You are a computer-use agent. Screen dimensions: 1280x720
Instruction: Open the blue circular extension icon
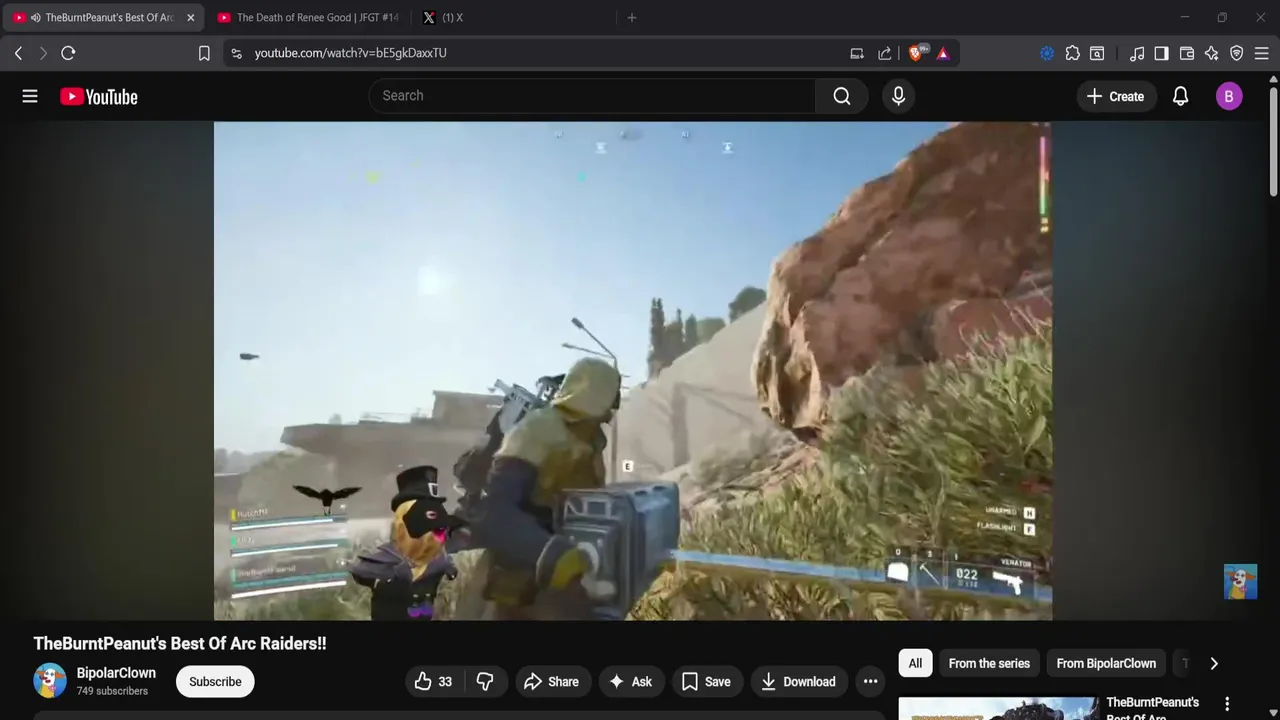1047,53
